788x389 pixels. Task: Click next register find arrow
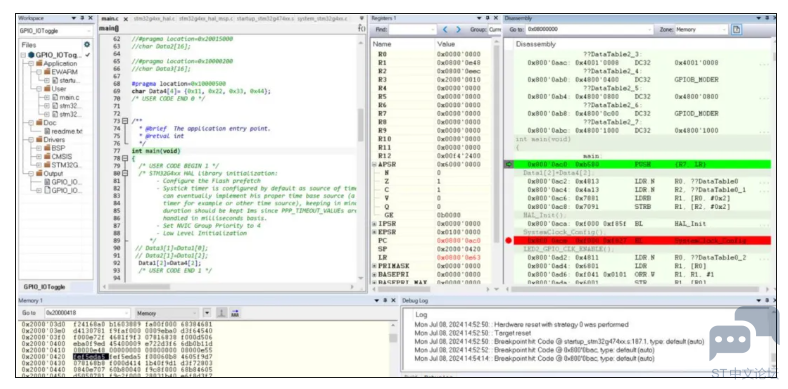coord(458,30)
